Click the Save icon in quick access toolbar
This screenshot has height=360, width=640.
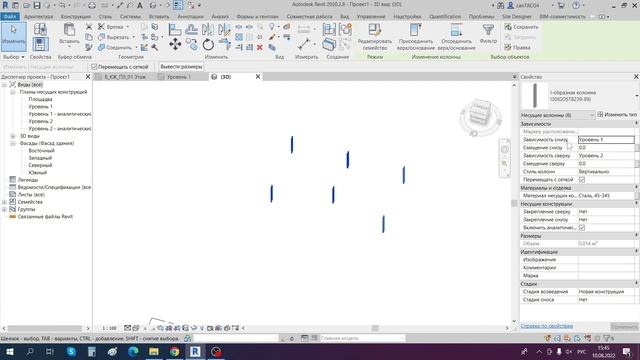[x=37, y=5]
